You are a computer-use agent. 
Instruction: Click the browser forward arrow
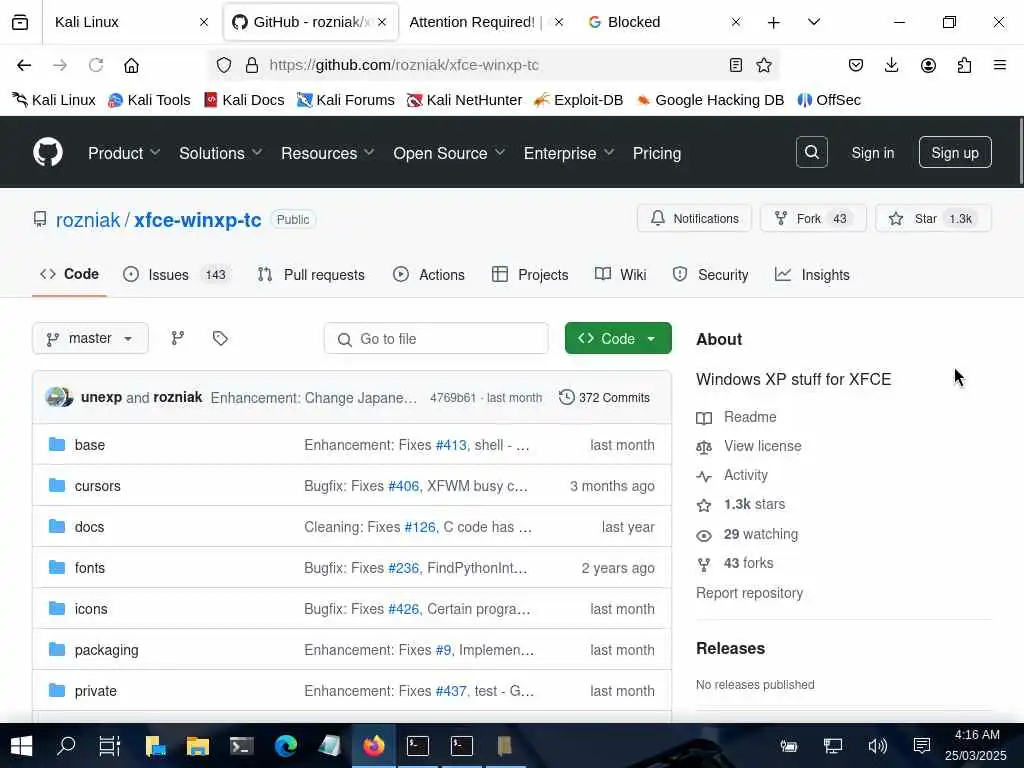60,65
